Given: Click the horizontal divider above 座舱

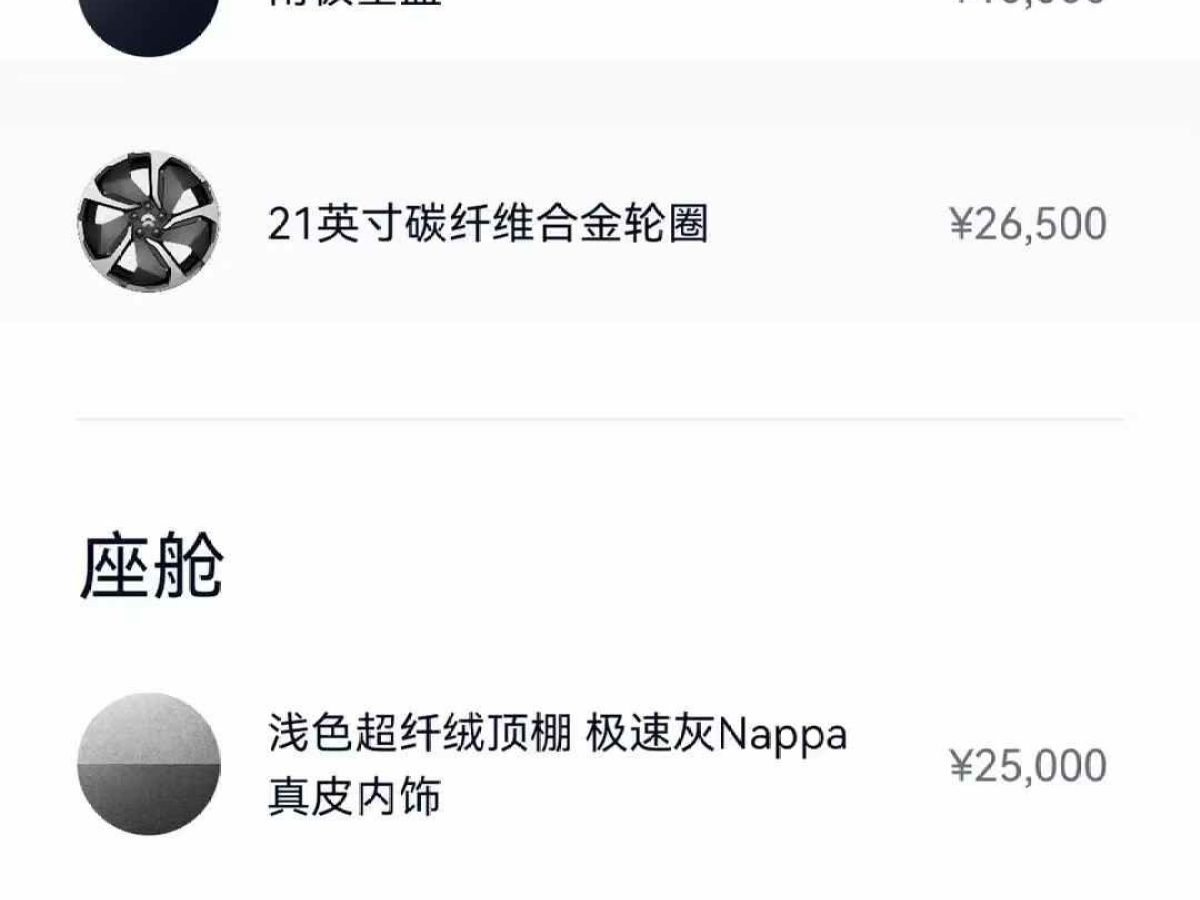Looking at the screenshot, I should click(x=600, y=419).
